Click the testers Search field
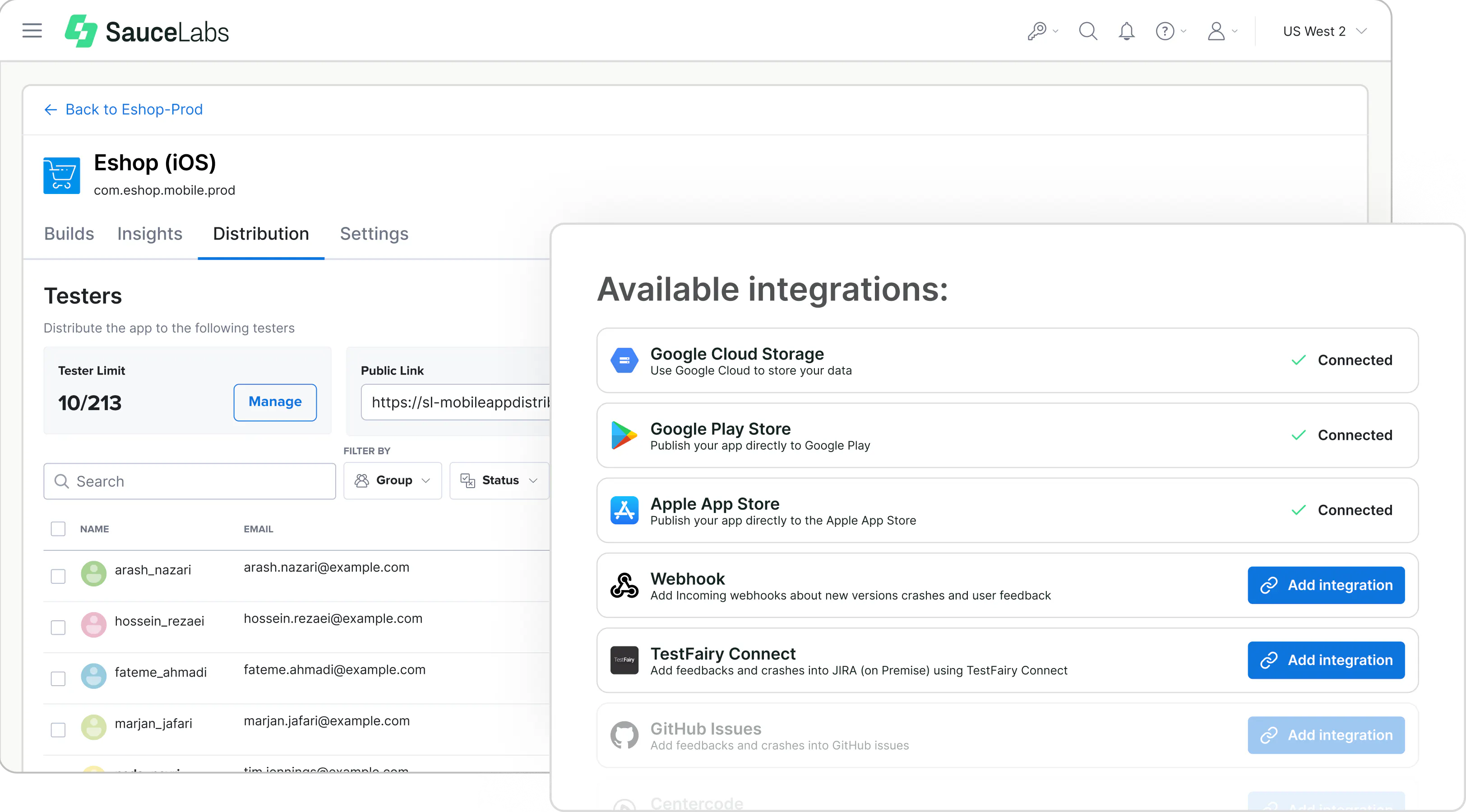This screenshot has width=1466, height=812. click(190, 481)
